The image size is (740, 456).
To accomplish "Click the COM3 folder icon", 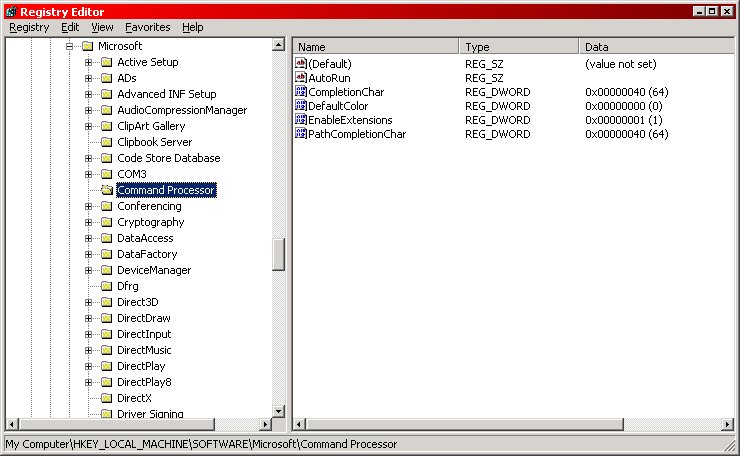I will tap(107, 174).
